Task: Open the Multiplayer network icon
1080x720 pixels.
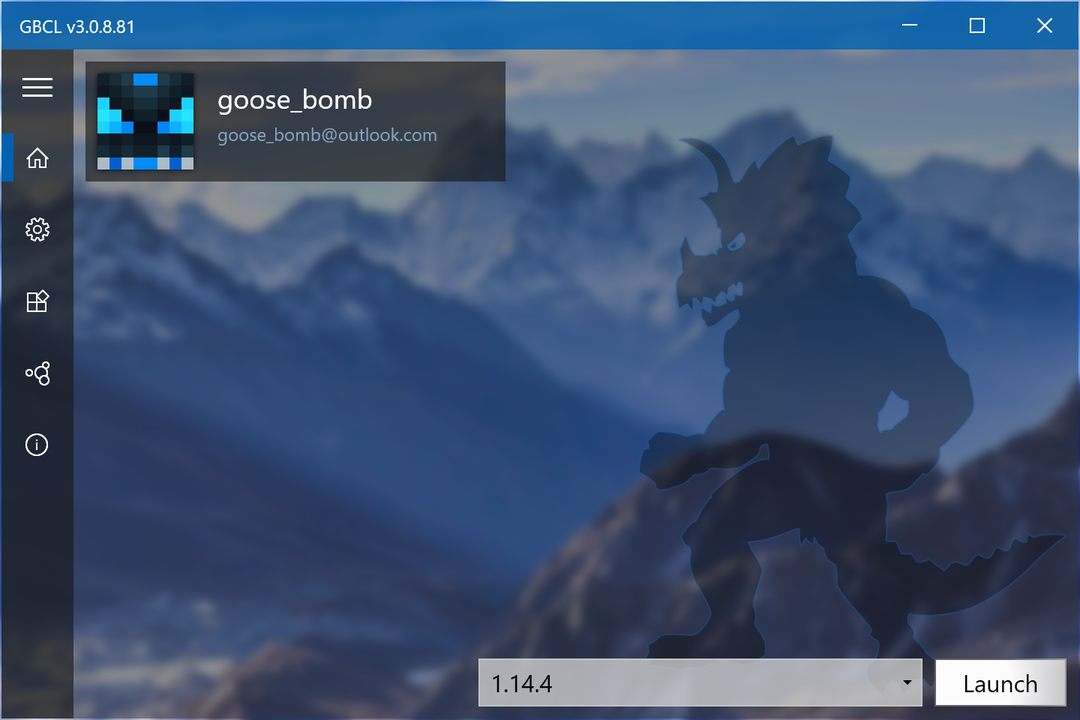Action: coord(37,373)
